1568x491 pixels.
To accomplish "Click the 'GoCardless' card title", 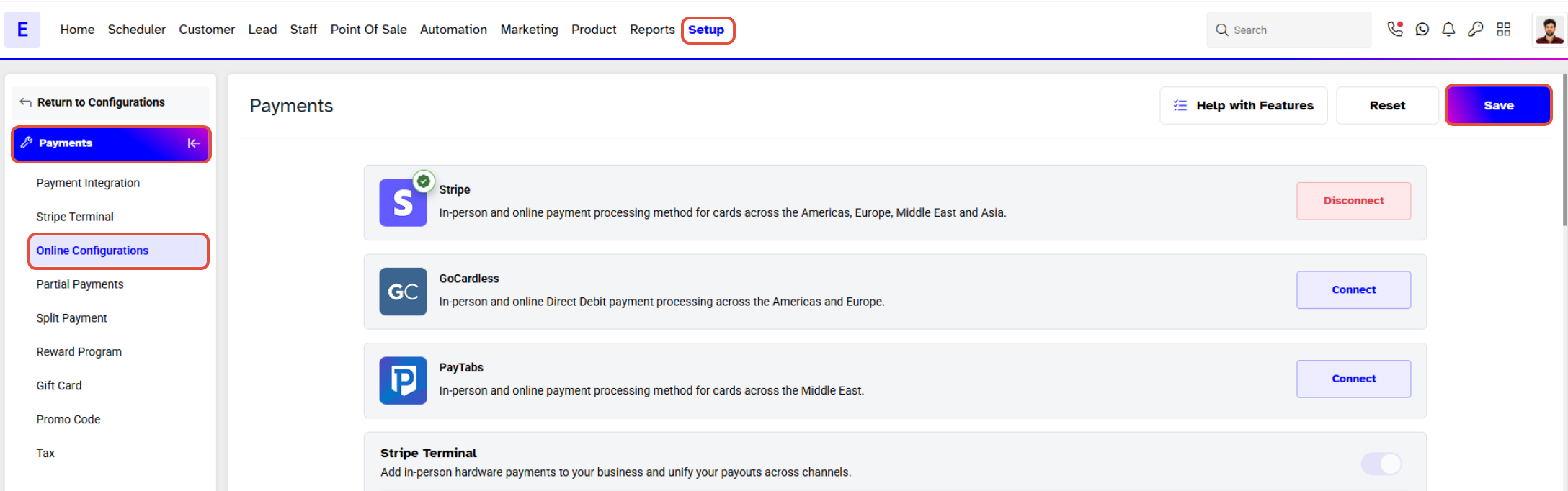I will tap(469, 279).
